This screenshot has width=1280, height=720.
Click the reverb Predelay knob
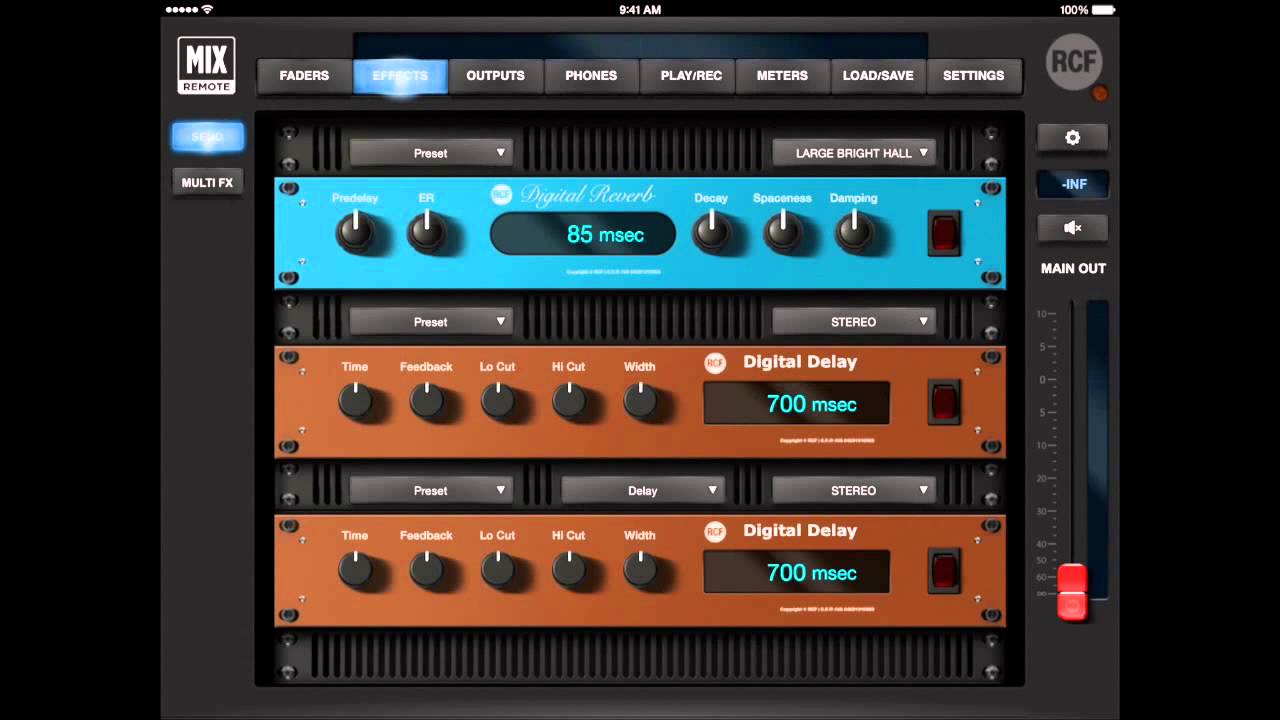[x=355, y=232]
